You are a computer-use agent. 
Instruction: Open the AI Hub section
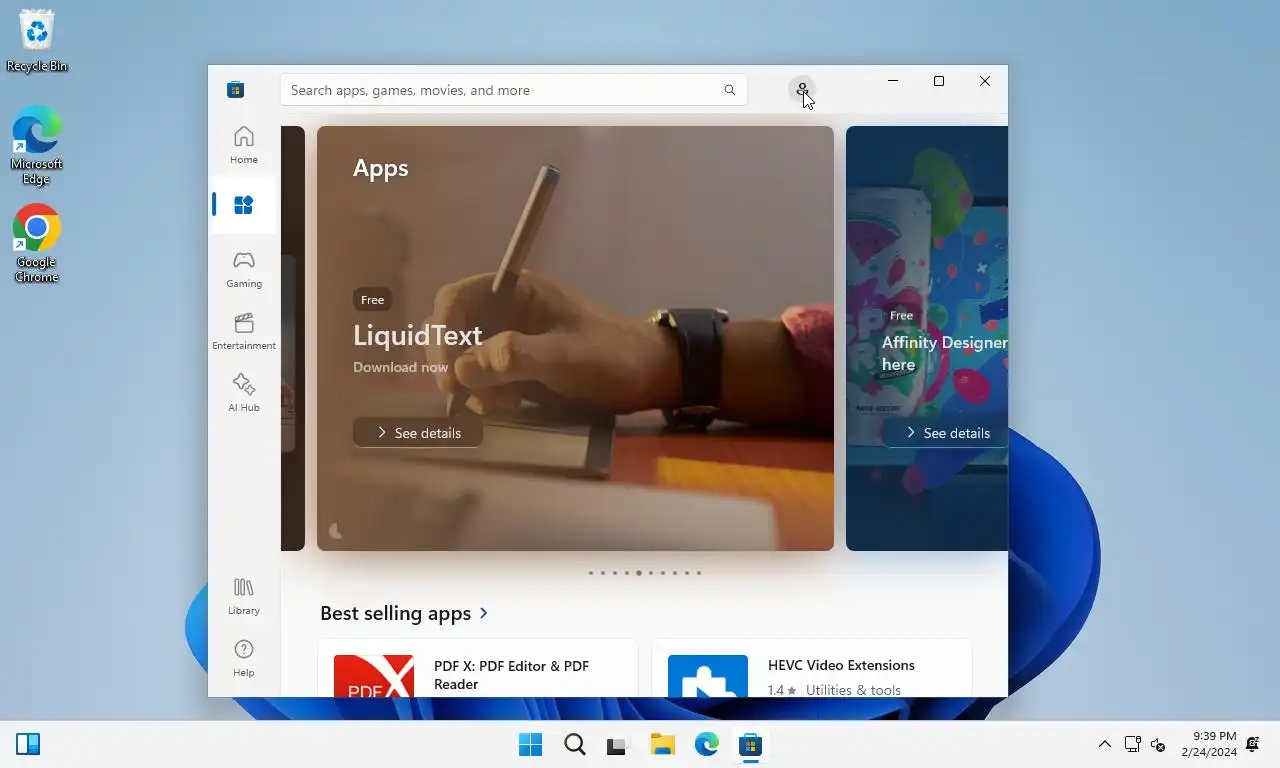pos(244,393)
